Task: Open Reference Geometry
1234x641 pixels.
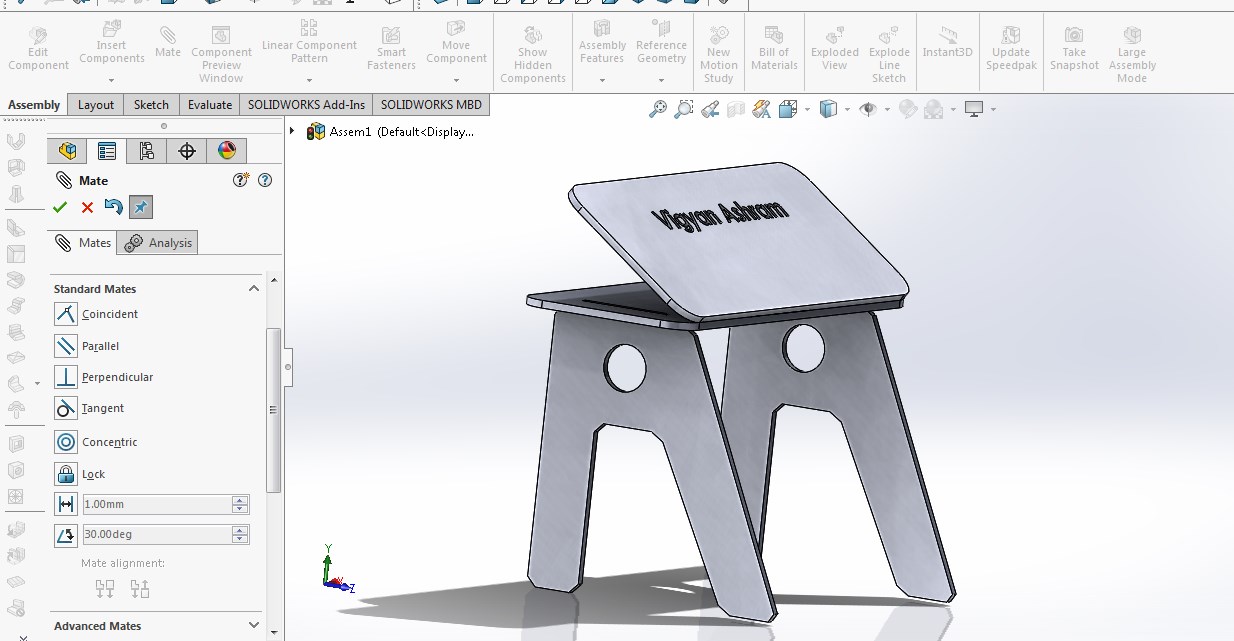Action: point(661,42)
